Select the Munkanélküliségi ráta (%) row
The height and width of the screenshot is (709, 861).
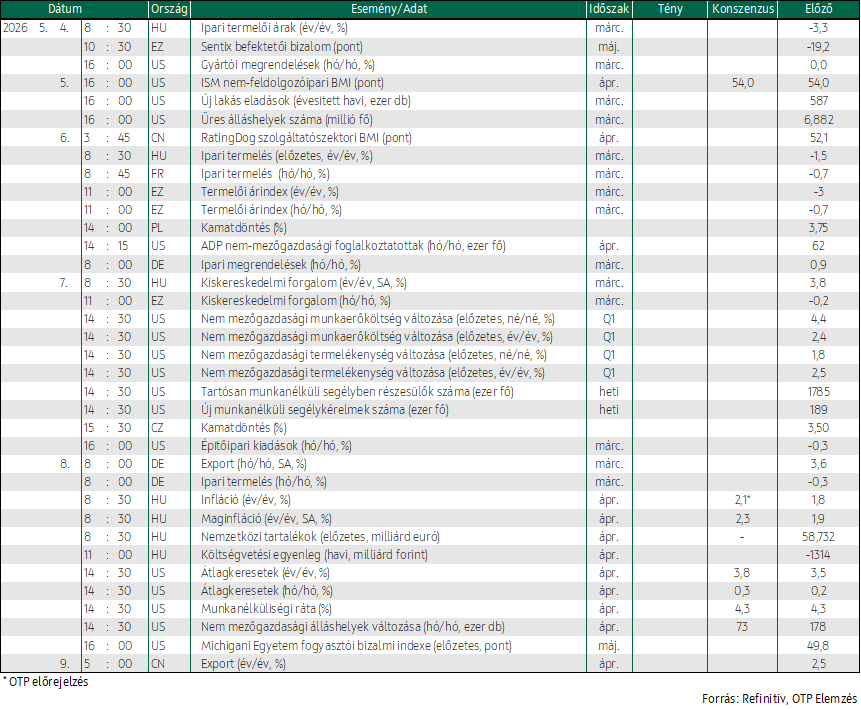click(x=430, y=608)
